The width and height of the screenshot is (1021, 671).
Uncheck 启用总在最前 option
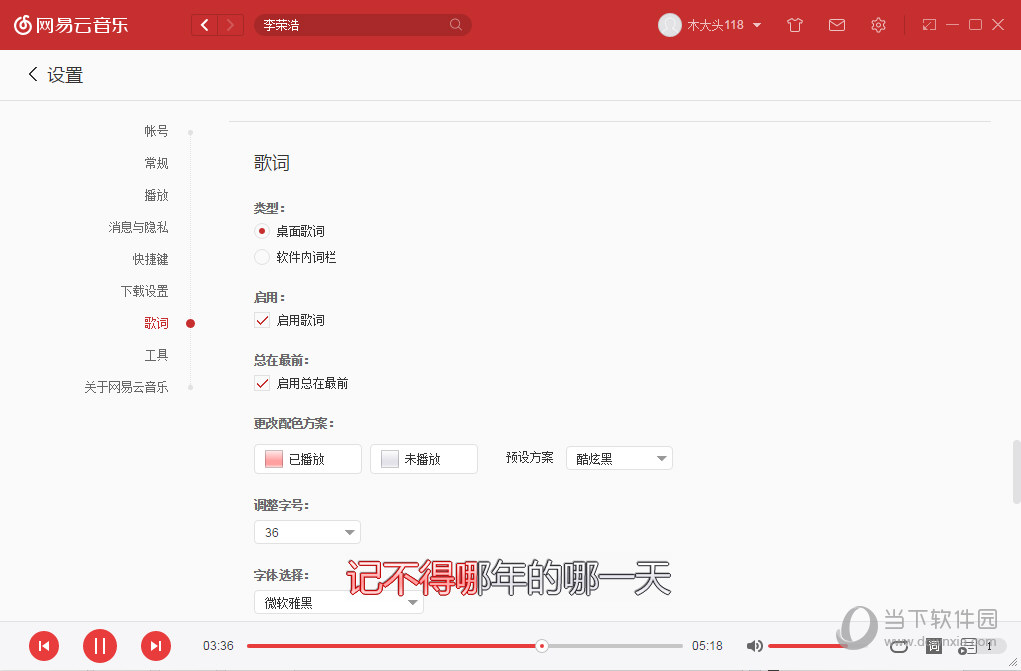[262, 383]
